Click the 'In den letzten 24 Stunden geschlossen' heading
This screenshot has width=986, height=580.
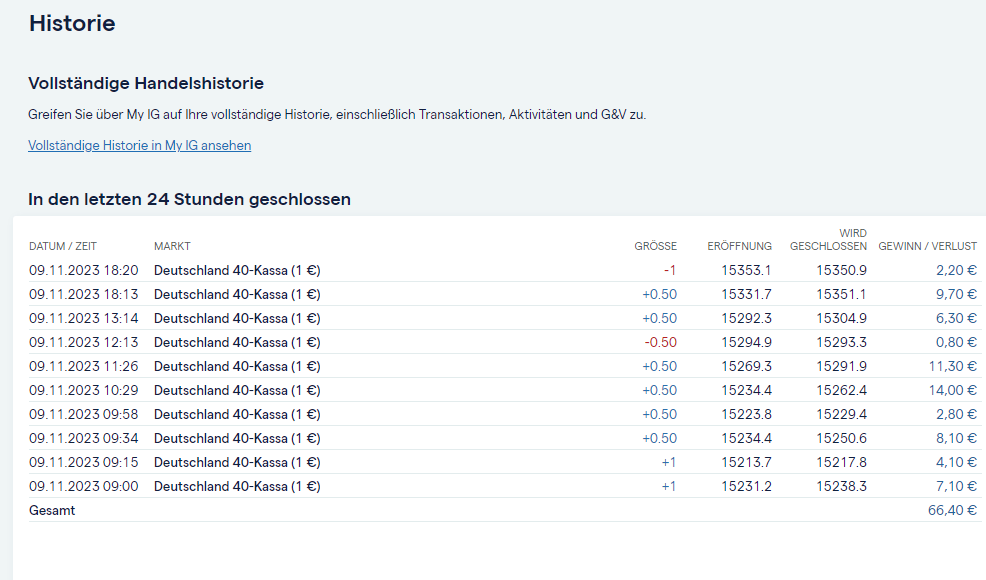189,199
